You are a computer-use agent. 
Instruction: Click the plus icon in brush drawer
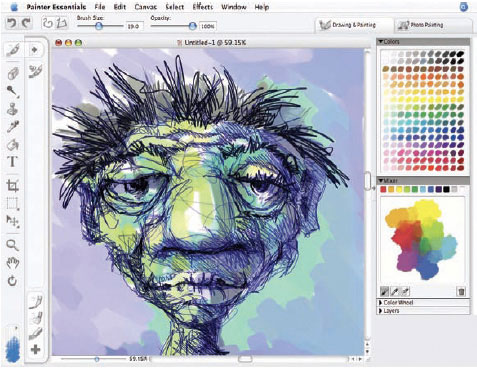tap(35, 349)
